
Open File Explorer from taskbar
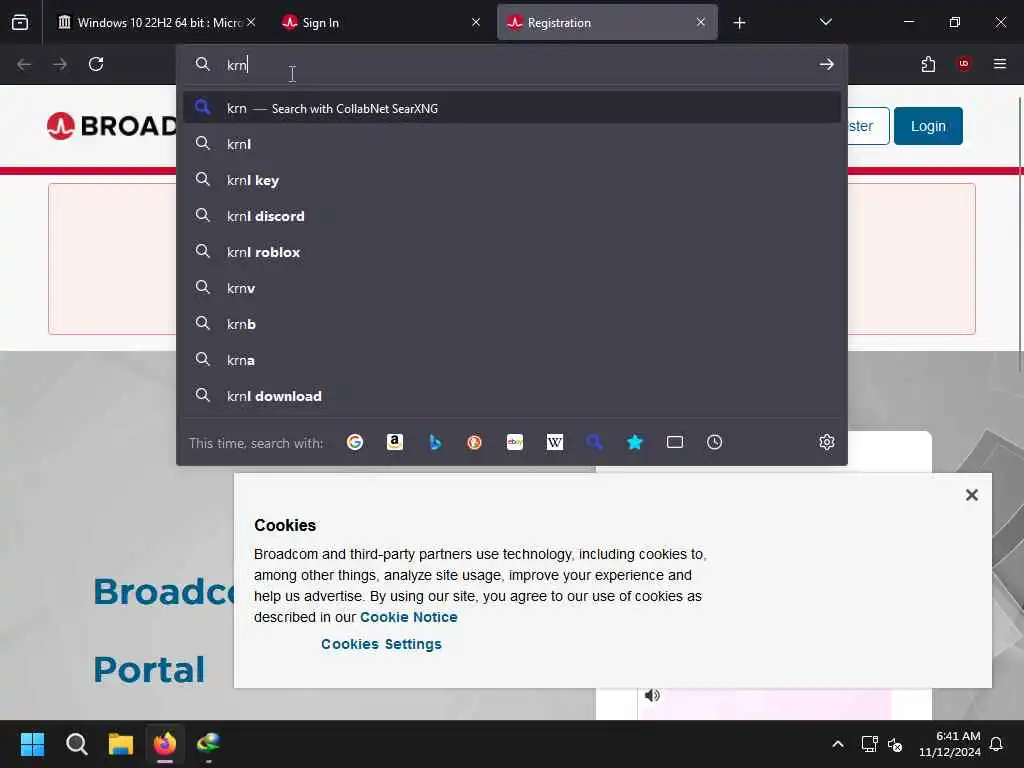tap(121, 744)
